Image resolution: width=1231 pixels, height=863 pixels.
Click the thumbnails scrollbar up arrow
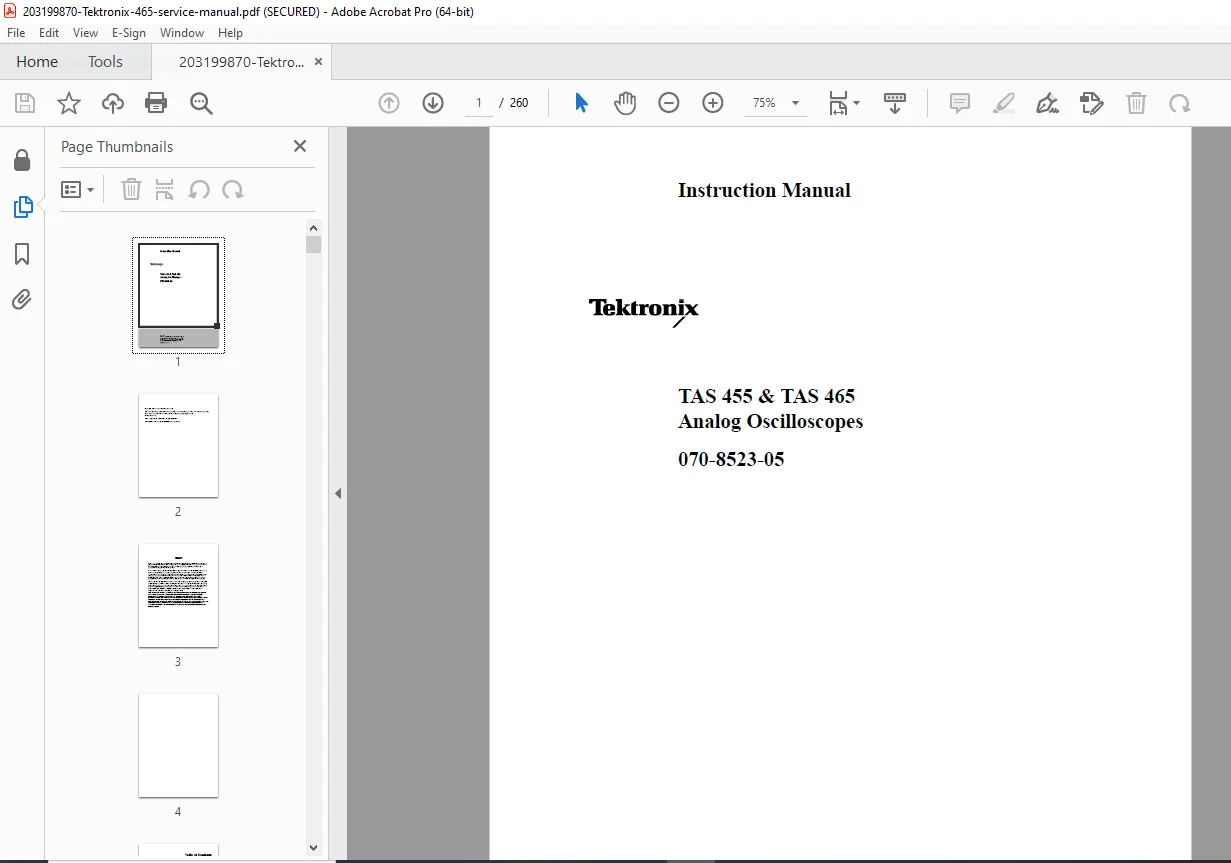313,227
